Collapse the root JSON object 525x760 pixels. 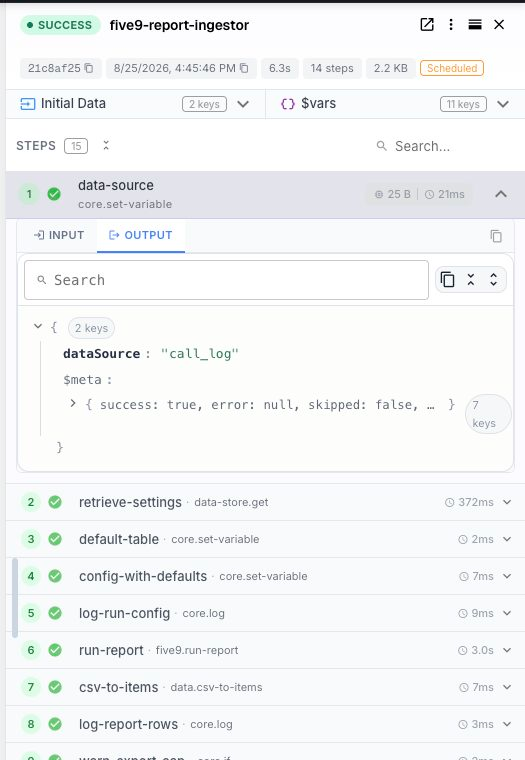pos(38,326)
